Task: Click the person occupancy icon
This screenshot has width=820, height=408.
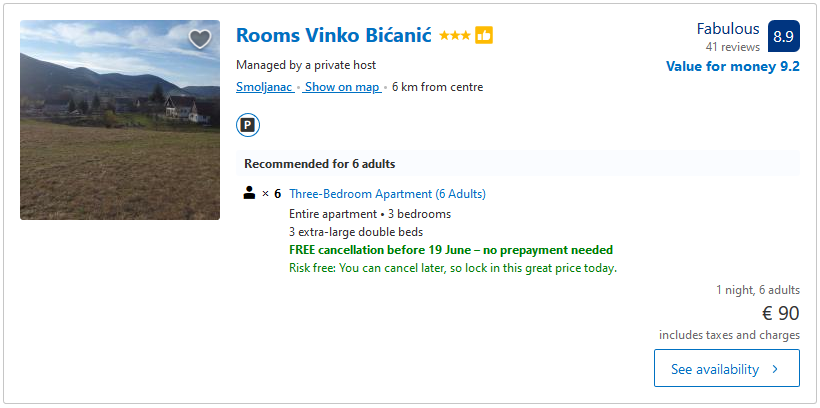Action: [250, 193]
